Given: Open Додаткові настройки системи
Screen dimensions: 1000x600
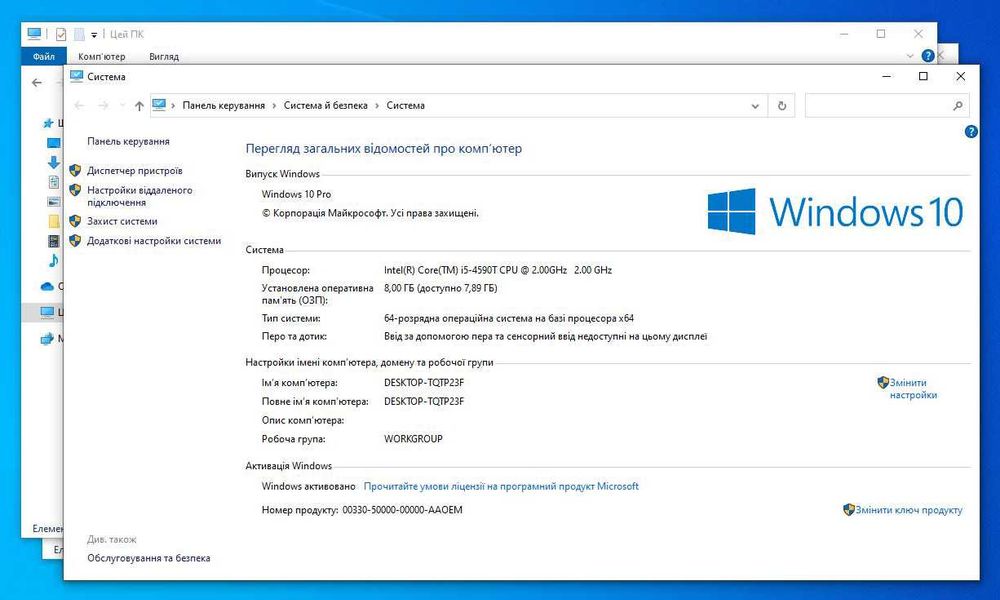Looking at the screenshot, I should coord(154,240).
